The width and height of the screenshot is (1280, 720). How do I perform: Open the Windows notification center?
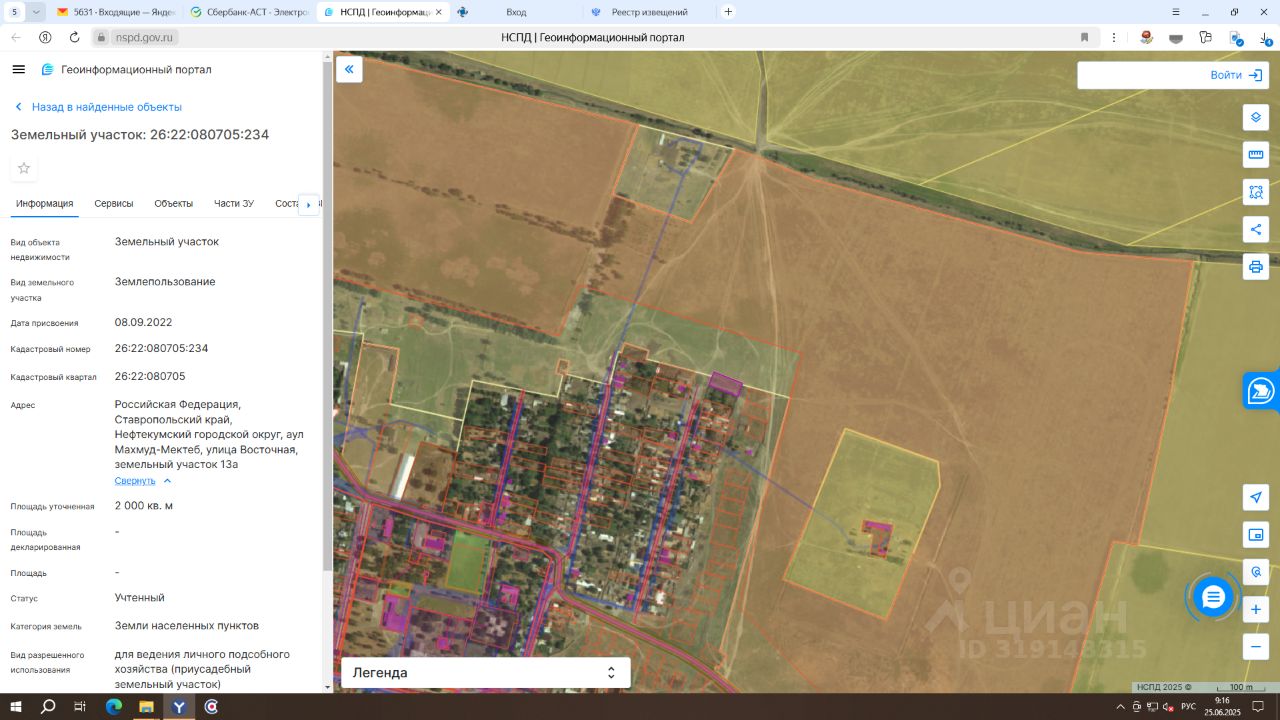point(1258,706)
